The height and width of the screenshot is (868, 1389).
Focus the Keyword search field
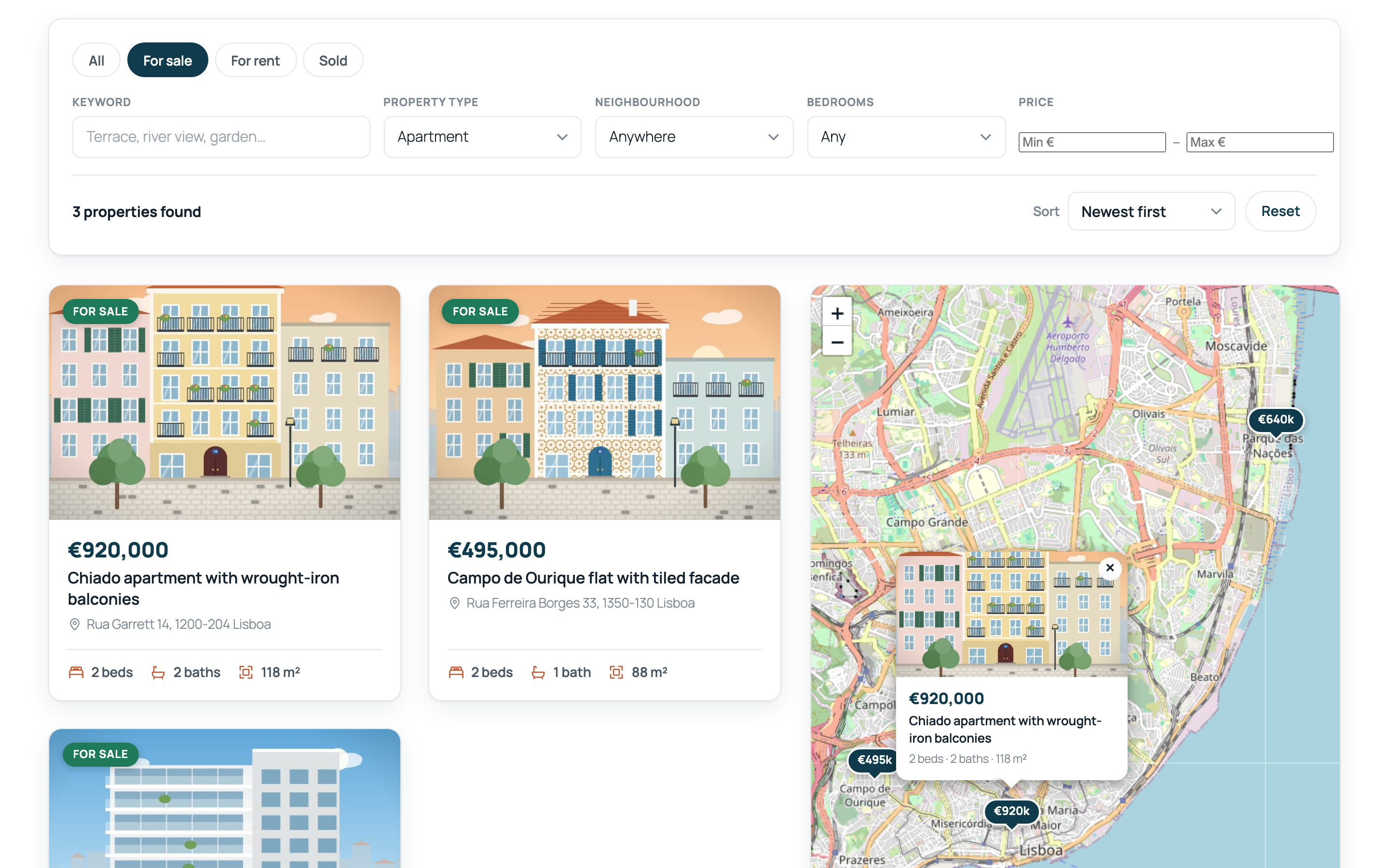point(221,137)
